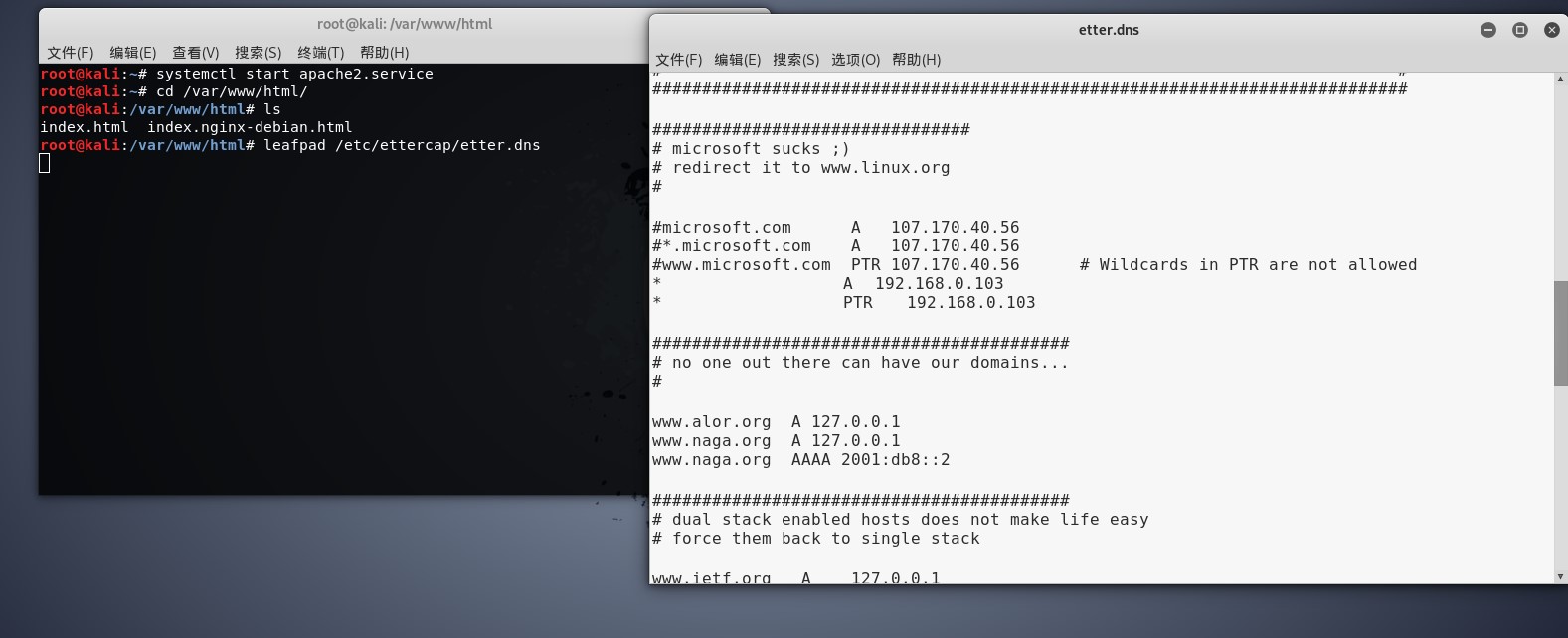Click 'leafpad /etc/ettercap/etter.dns' command in terminal

click(x=402, y=145)
